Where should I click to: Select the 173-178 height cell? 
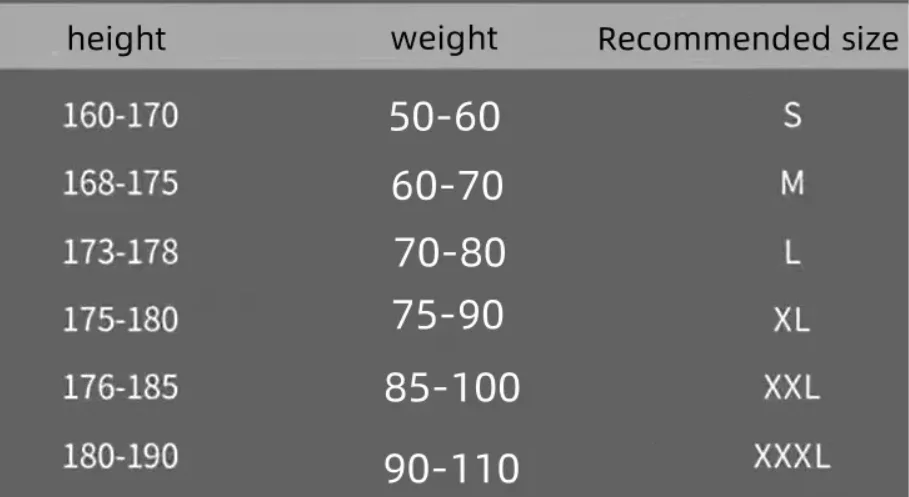coord(121,252)
